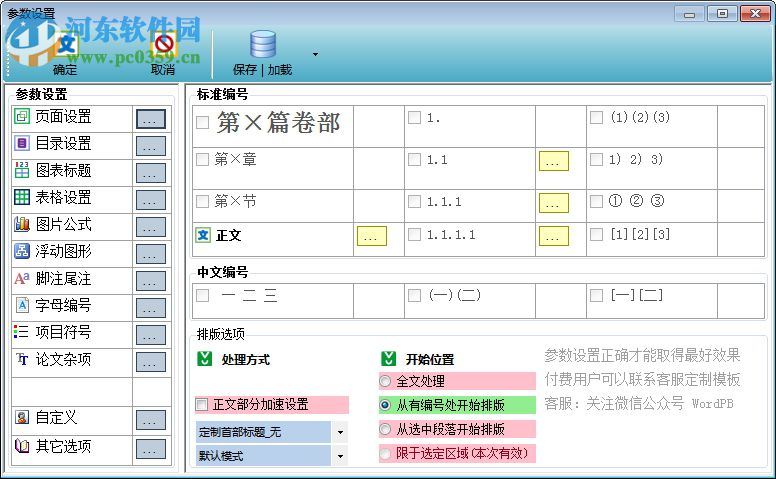
Task: Click the 图片公式 icon
Action: tap(22, 224)
